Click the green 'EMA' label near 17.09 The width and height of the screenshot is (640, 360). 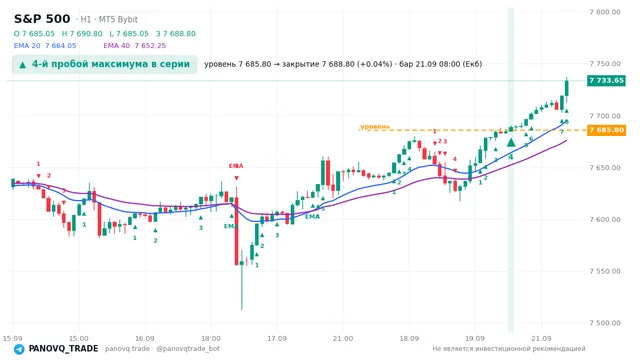coord(312,217)
